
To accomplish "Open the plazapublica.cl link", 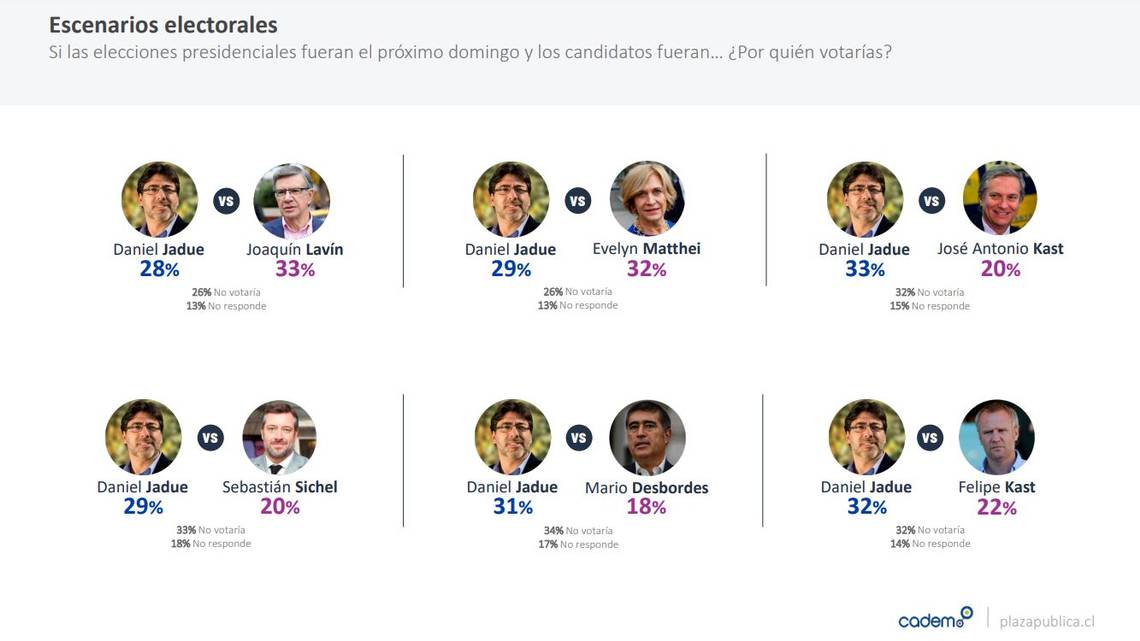I will 1047,621.
